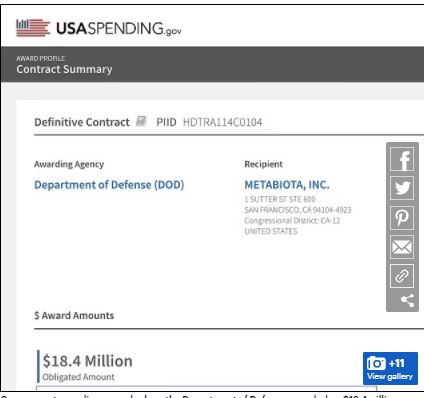Open Department of Defense (DOD) link
Screen dimensions: 424x398
pyautogui.click(x=109, y=185)
